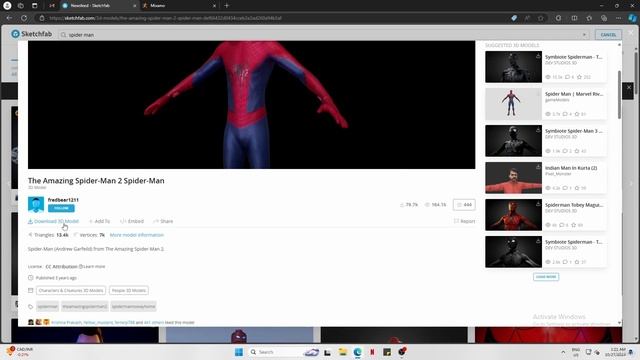Open the Published date clock icon
640x360 pixels.
tap(31, 278)
